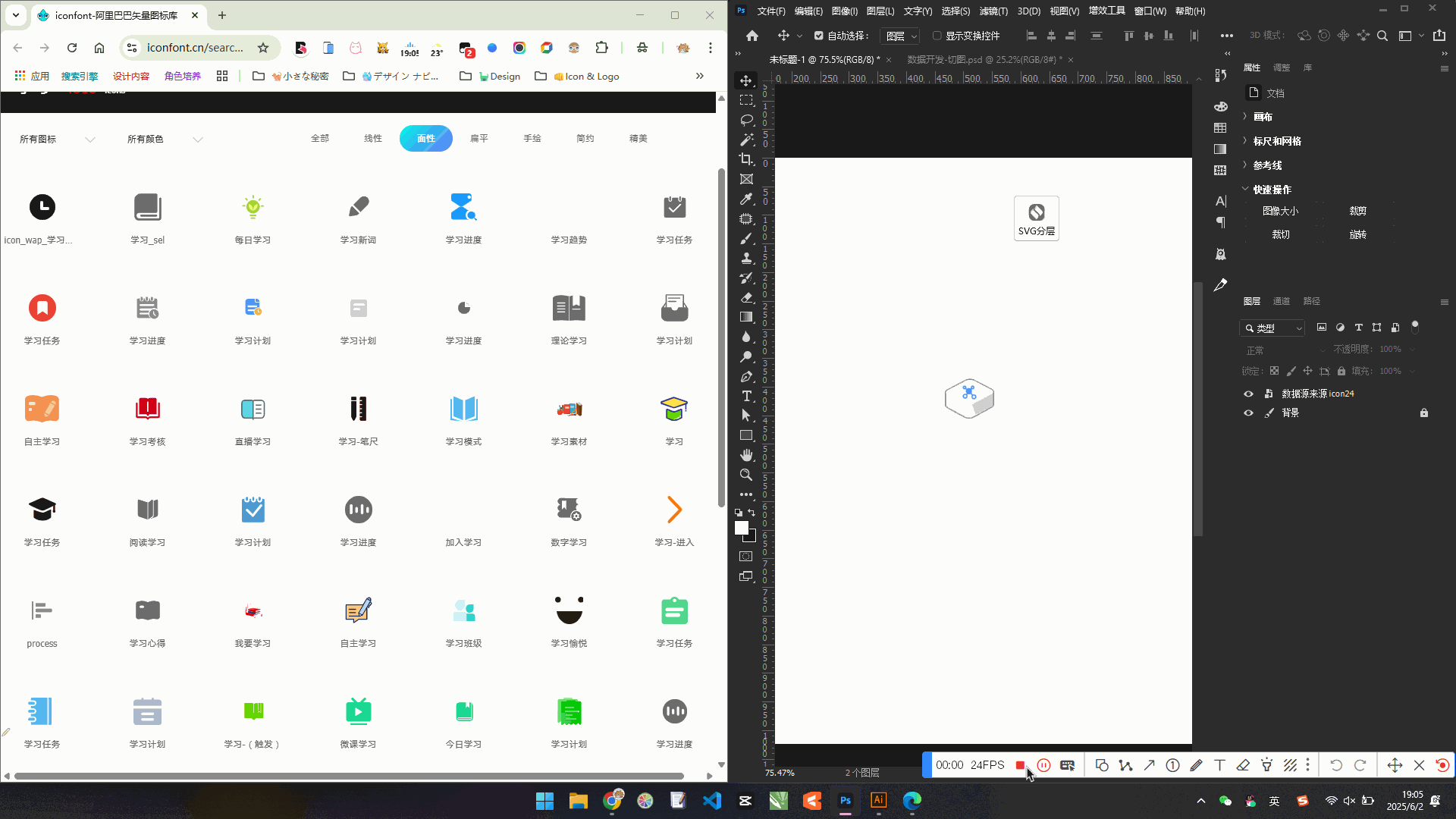This screenshot has width=1456, height=819.
Task: Switch to the 通道 panel tab
Action: click(x=1282, y=301)
